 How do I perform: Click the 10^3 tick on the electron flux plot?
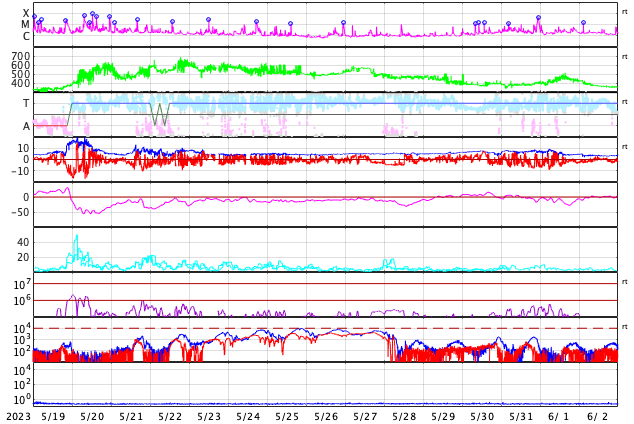tap(22, 340)
